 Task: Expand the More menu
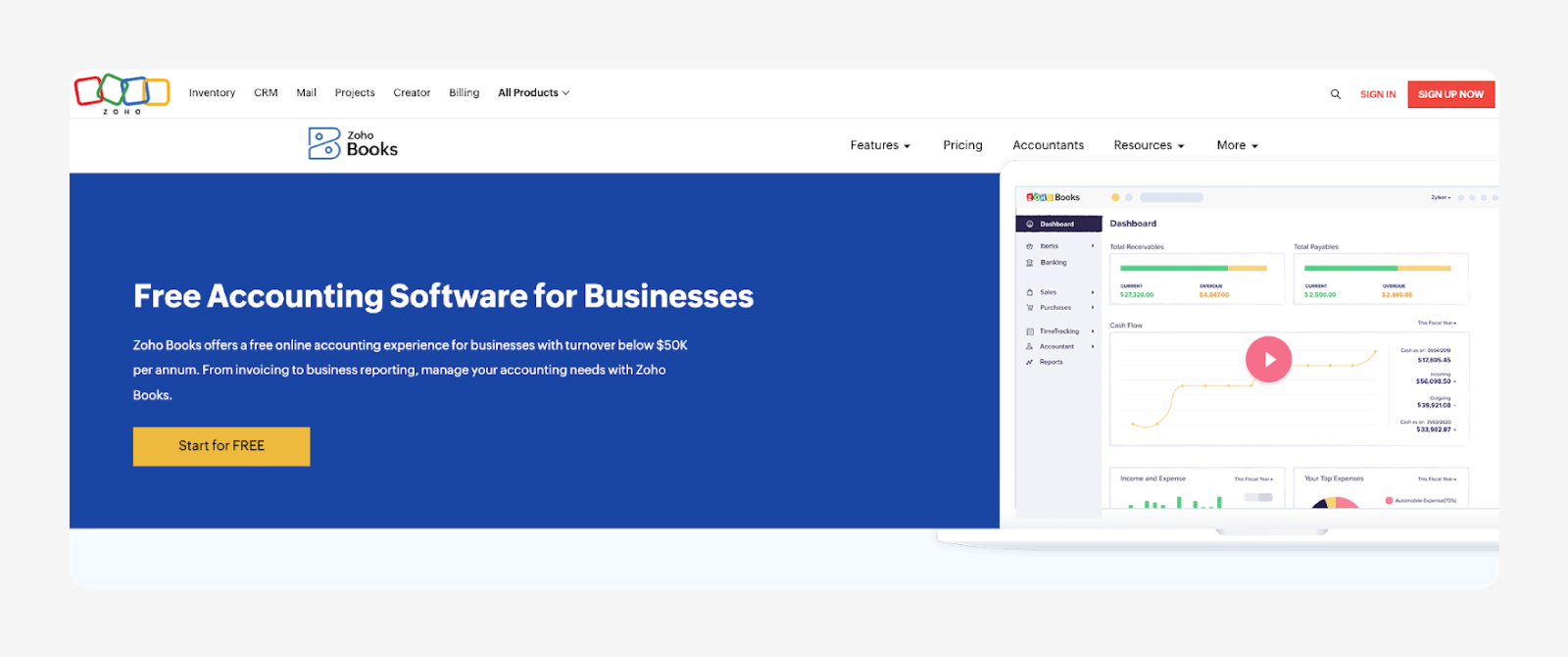[x=1237, y=145]
